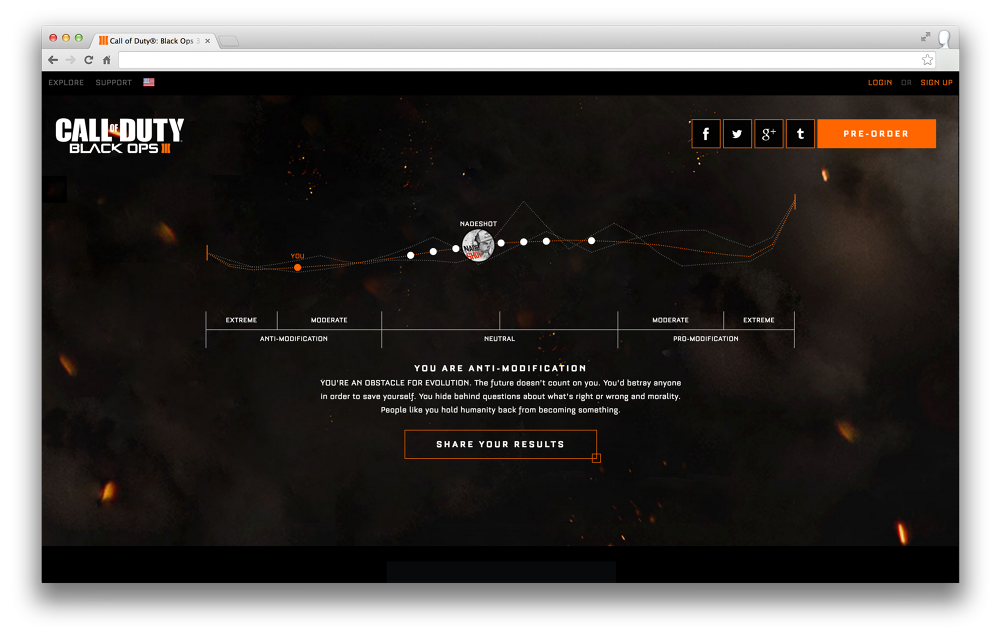
Task: Click the browser forward arrow
Action: click(71, 60)
